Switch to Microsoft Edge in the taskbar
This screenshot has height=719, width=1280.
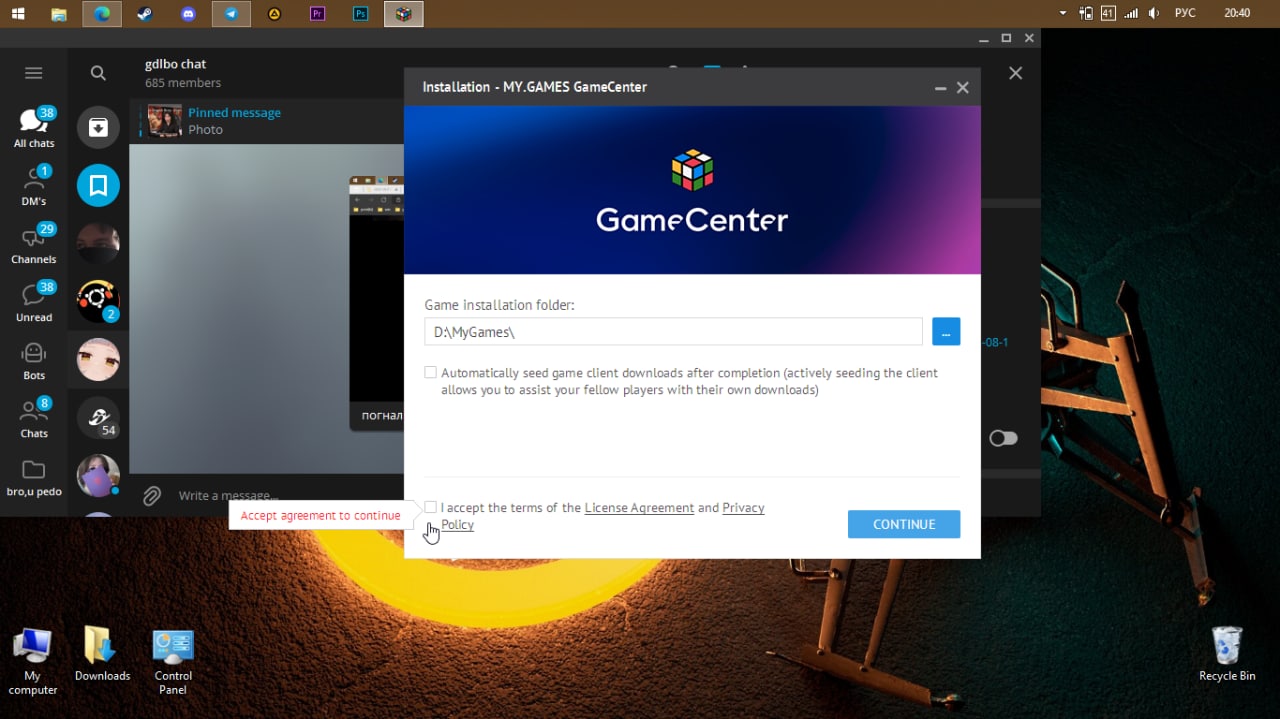tap(102, 13)
